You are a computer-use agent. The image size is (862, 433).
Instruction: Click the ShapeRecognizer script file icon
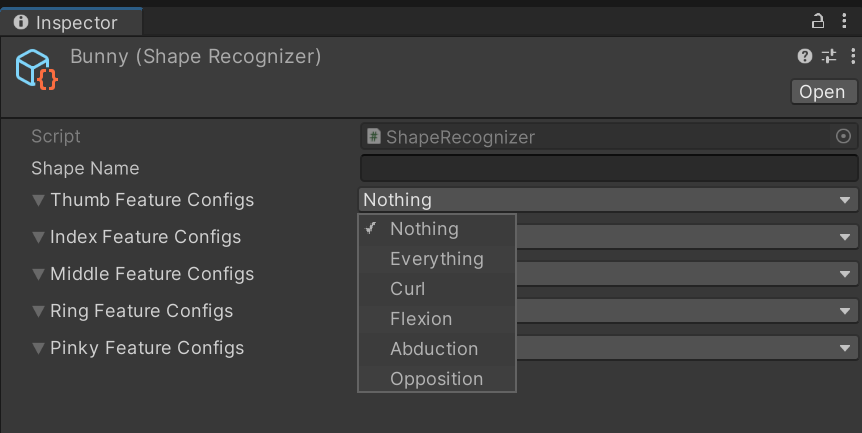374,136
